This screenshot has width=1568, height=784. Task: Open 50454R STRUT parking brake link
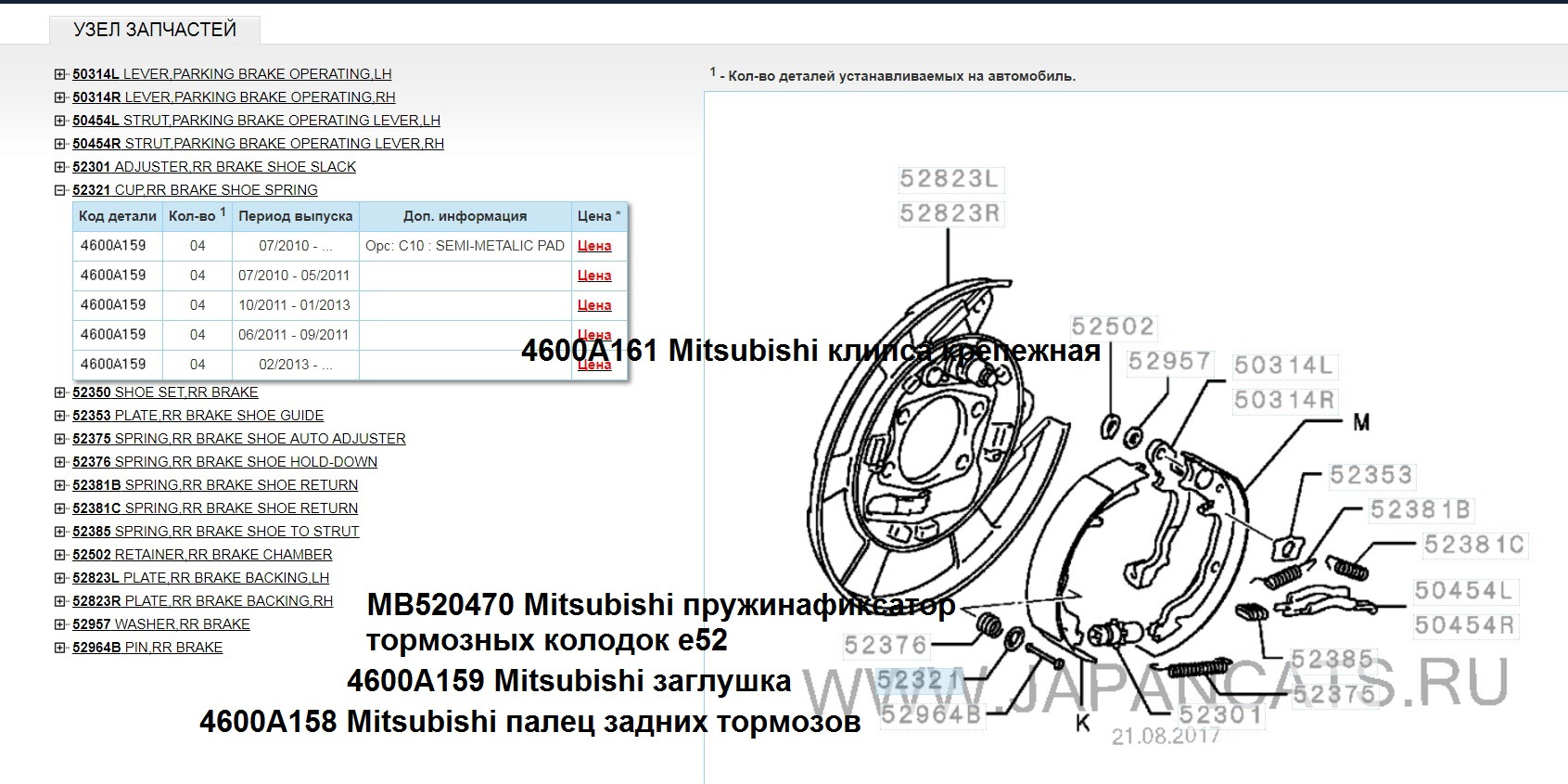point(258,144)
